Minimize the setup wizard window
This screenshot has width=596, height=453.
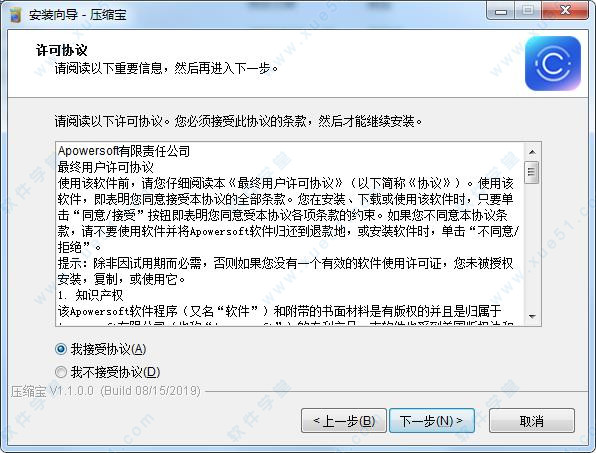click(x=501, y=11)
